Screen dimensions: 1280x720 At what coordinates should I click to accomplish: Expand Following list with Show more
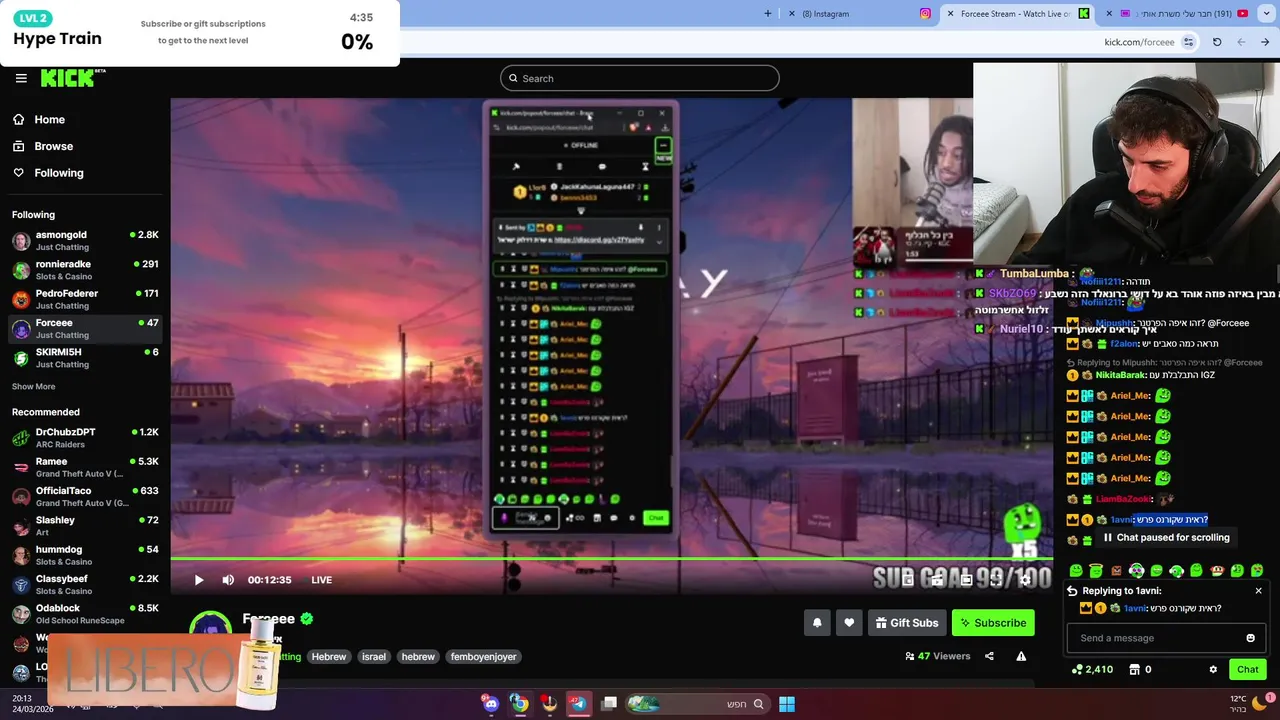point(34,387)
